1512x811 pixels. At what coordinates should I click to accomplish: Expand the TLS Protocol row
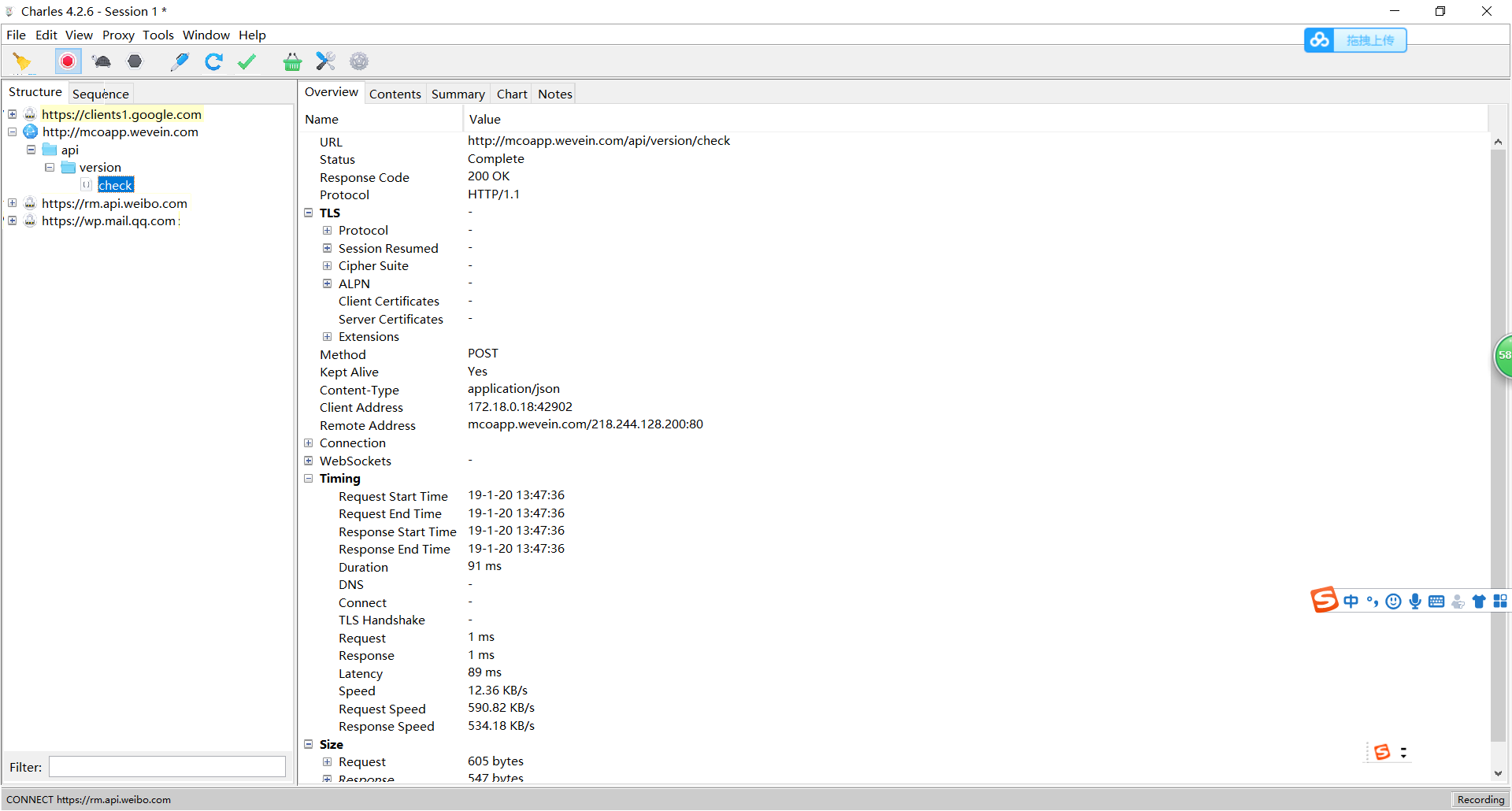(327, 231)
